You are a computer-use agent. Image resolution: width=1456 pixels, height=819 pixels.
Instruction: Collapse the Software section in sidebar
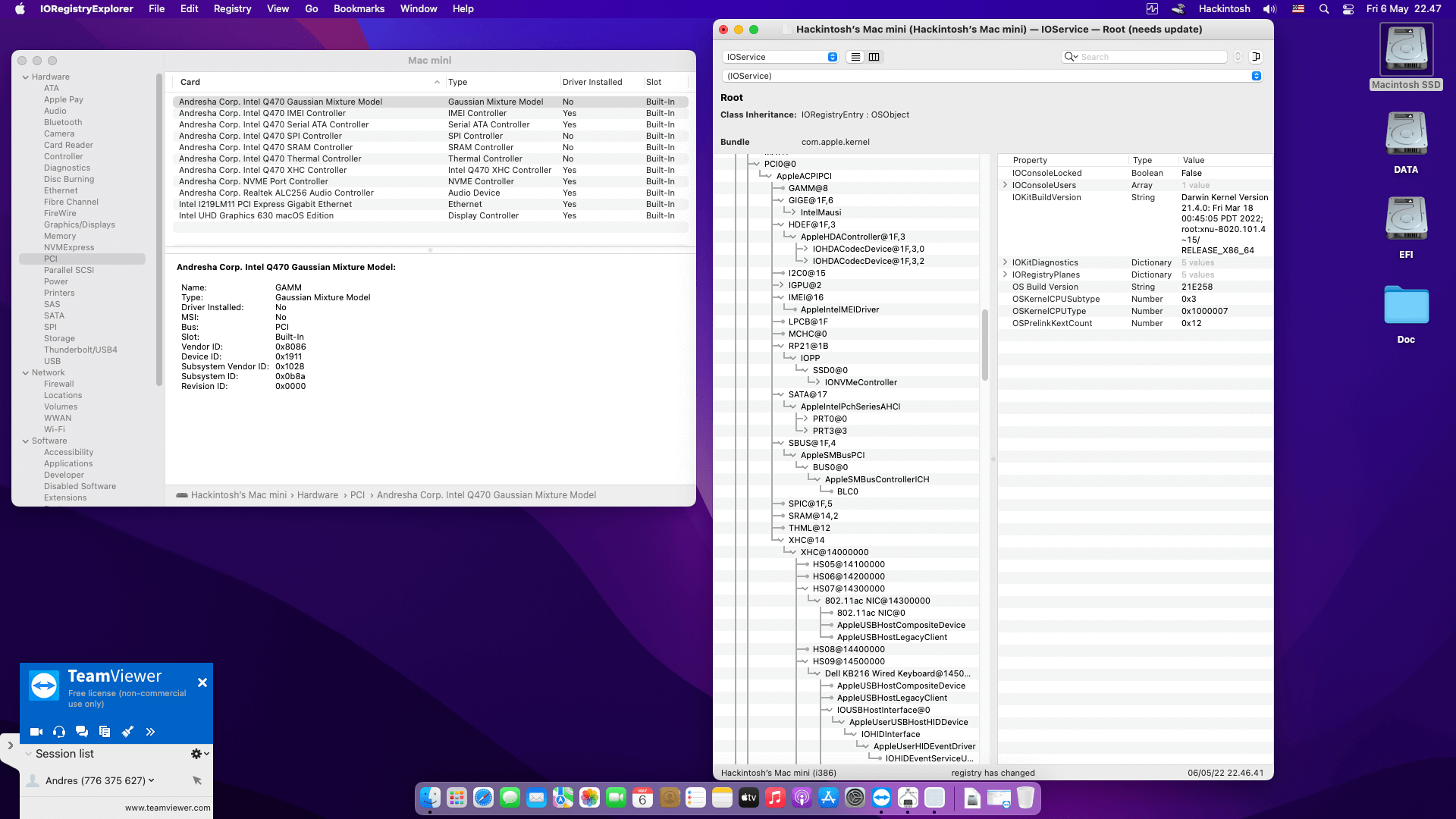[26, 441]
